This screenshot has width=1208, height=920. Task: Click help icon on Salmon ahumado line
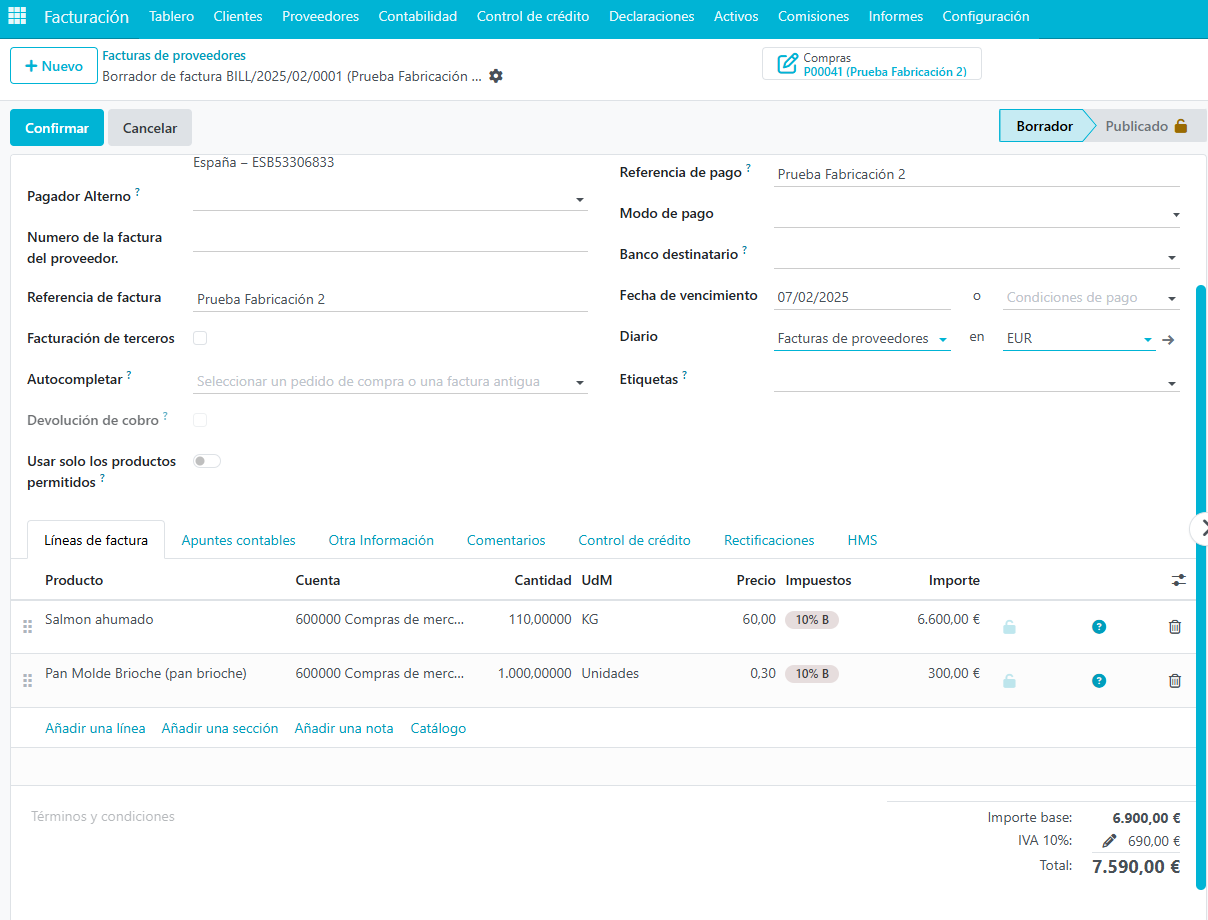1099,627
